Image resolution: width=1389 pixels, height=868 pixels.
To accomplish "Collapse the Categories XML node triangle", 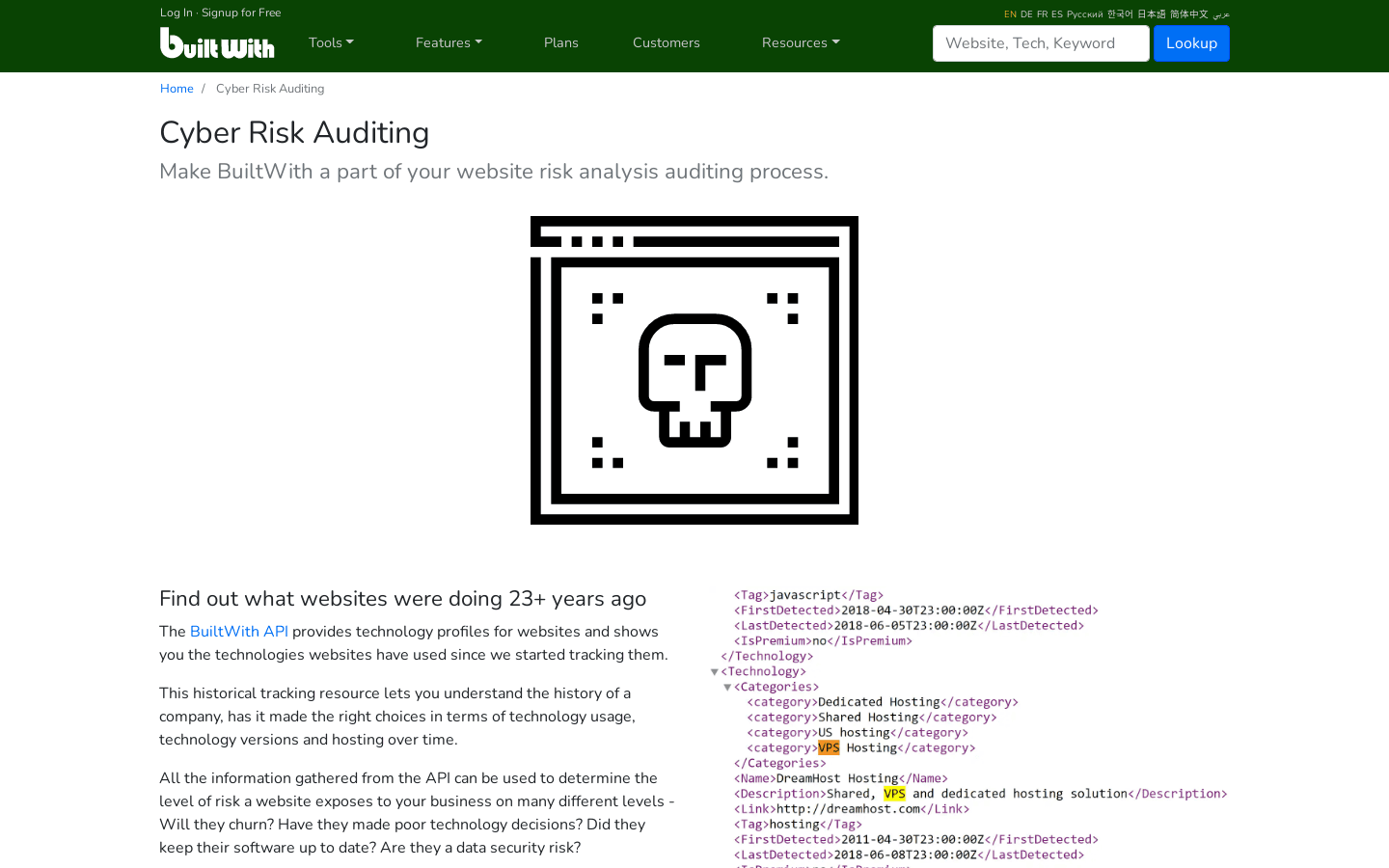I will (x=727, y=688).
